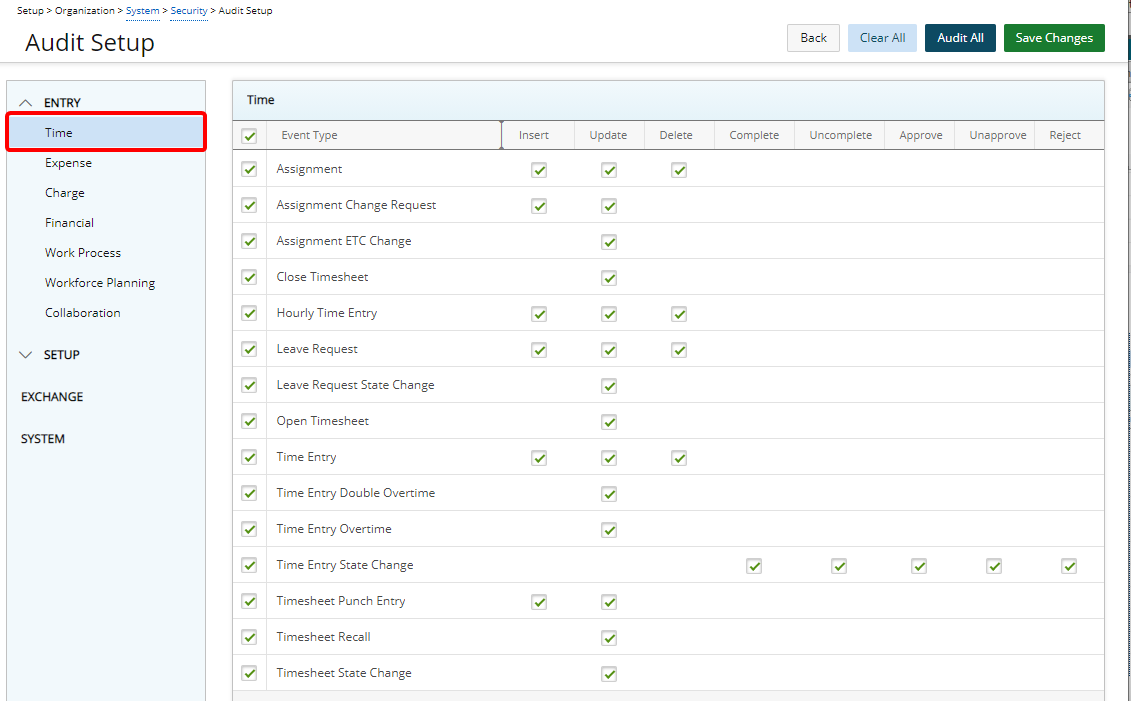Screen dimensions: 1131x701
Task: Uncheck Insert for the Assignment row
Action: point(539,170)
